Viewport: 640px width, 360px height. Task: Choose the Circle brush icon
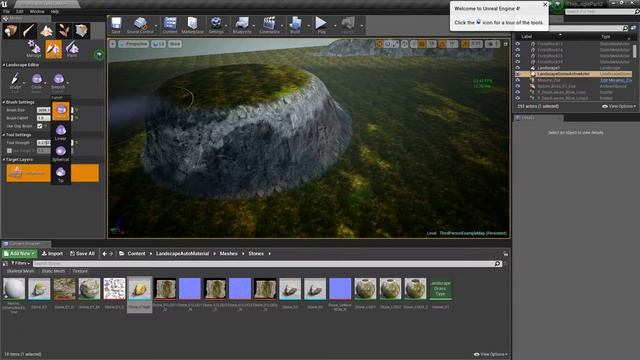tap(37, 81)
